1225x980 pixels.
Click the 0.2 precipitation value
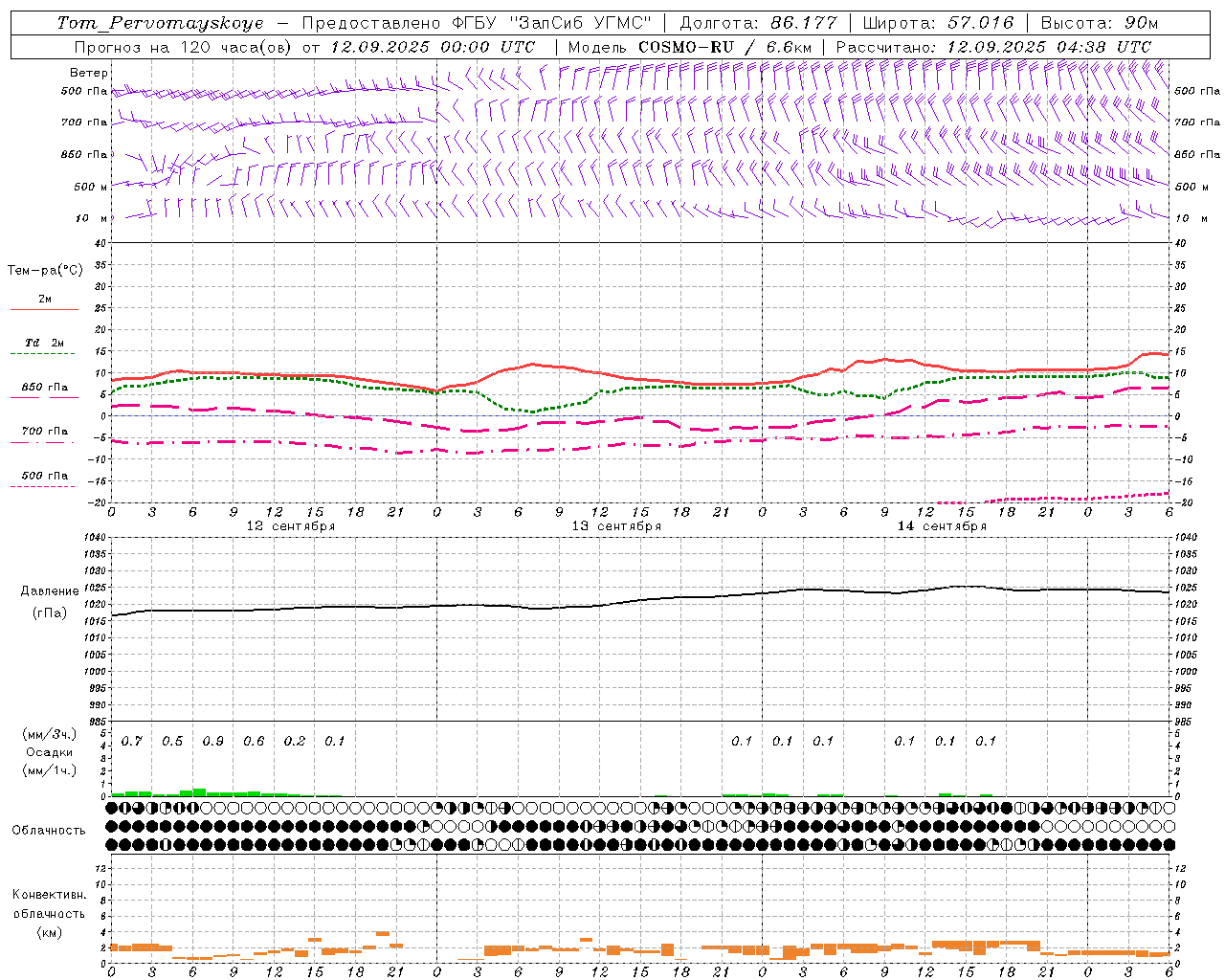pos(295,742)
